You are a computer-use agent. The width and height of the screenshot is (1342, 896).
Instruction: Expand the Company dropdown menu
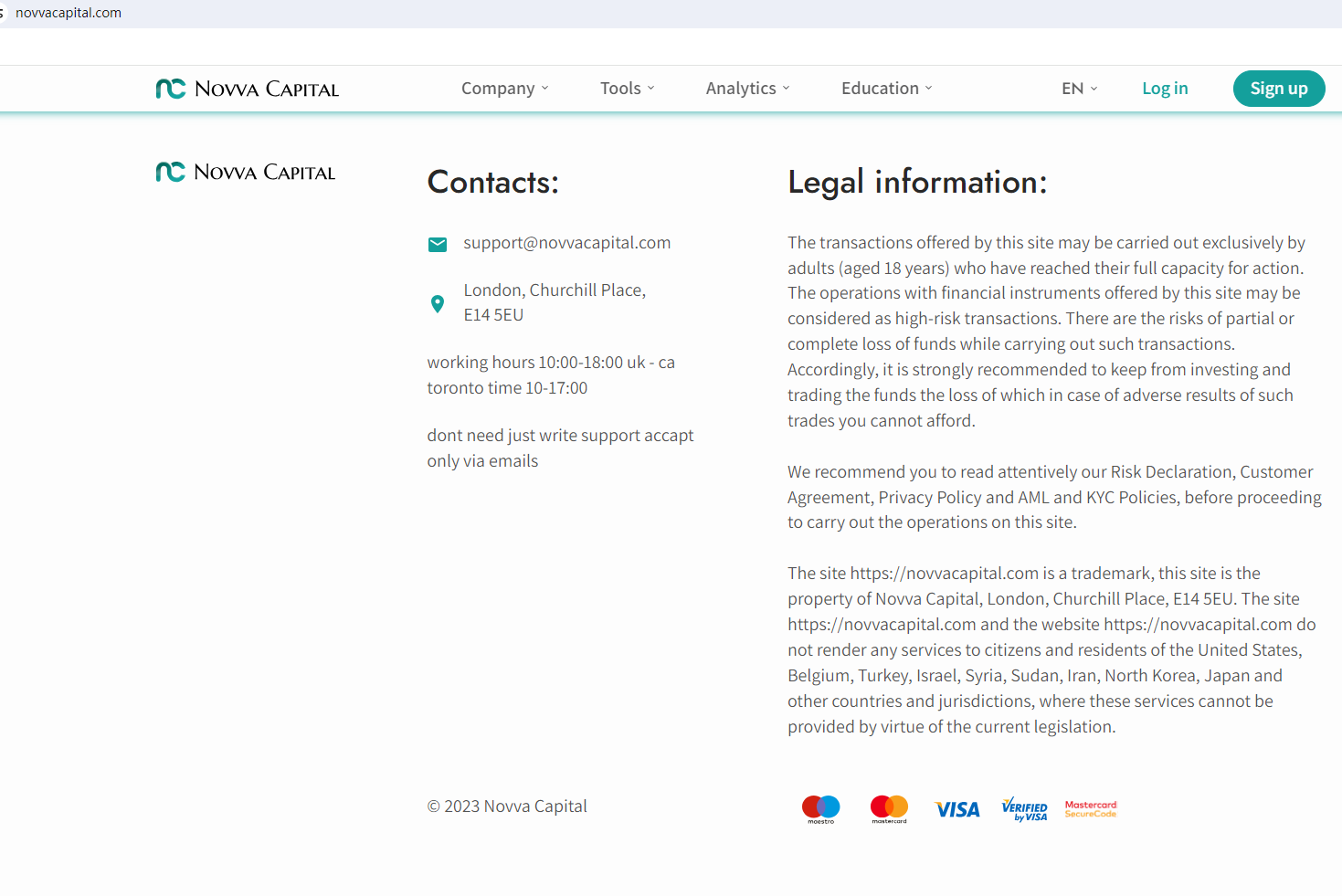(505, 89)
